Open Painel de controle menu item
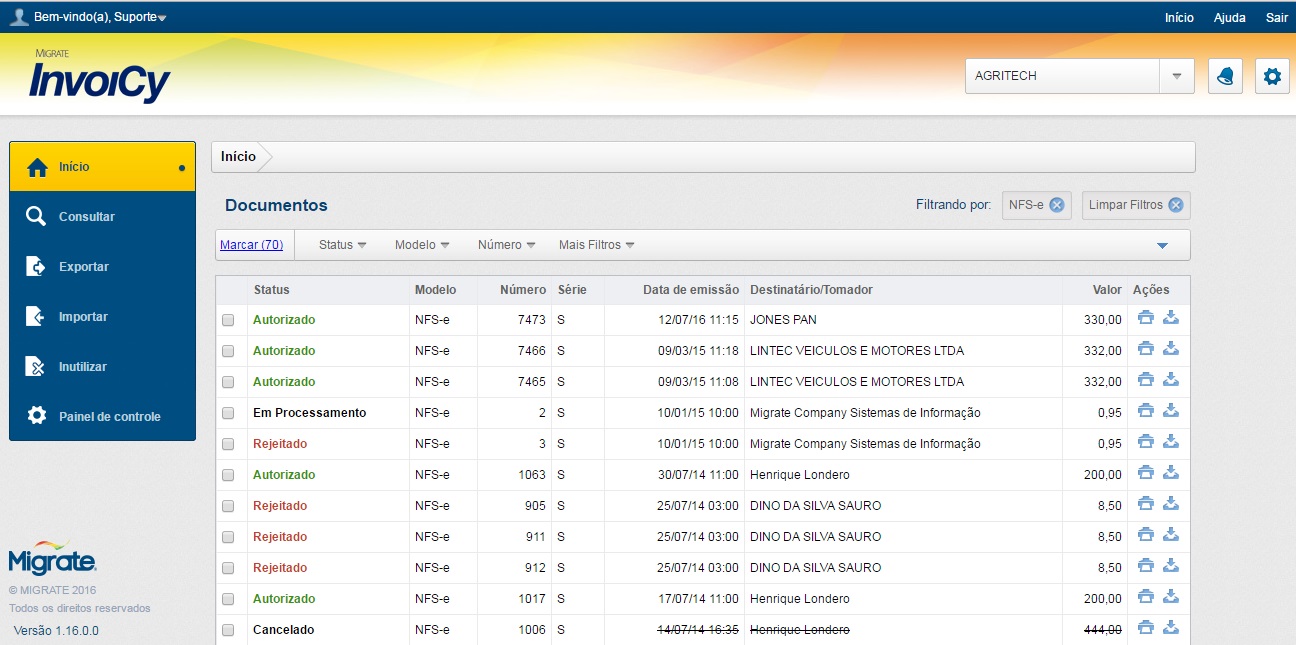Viewport: 1296px width, 645px height. click(x=109, y=417)
